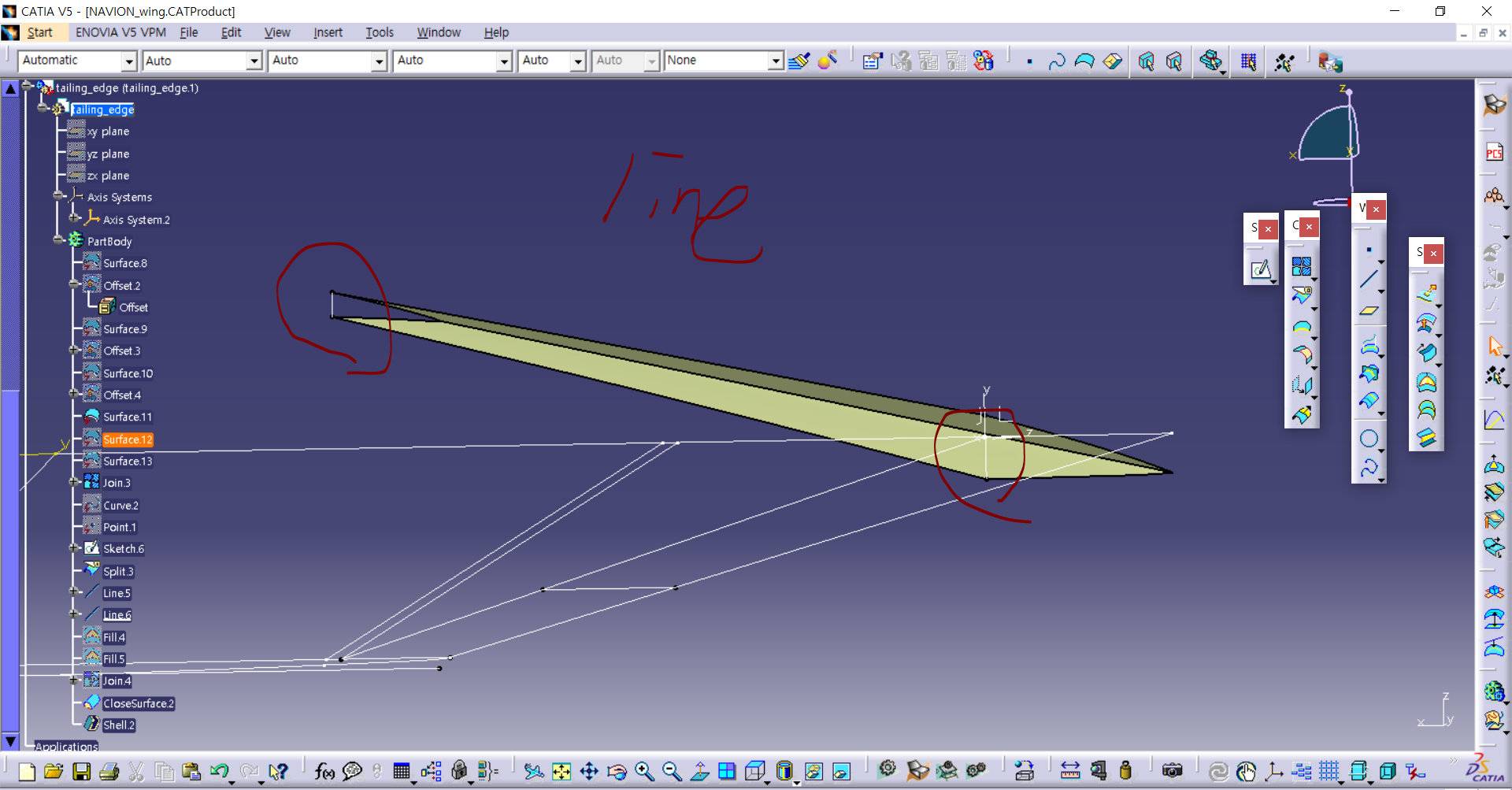The height and width of the screenshot is (790, 1512).
Task: Click the Print icon in bottom toolbar
Action: click(x=109, y=771)
